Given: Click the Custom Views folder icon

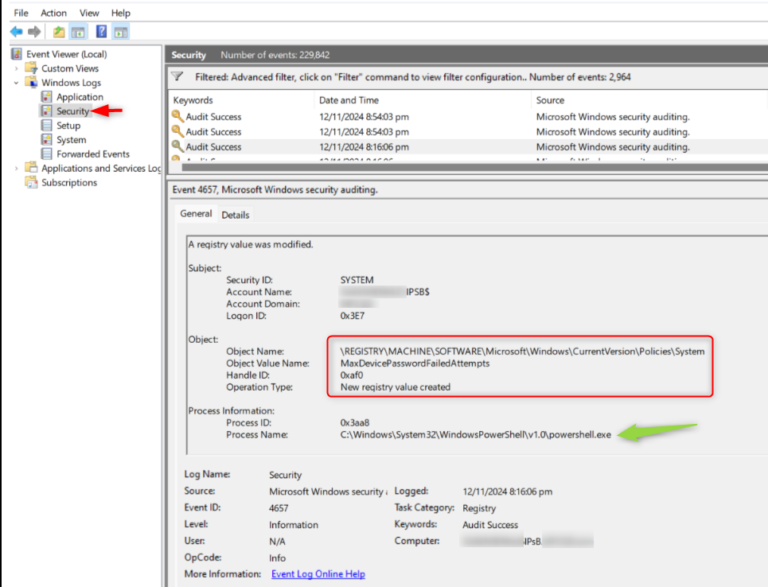Looking at the screenshot, I should click(x=31, y=68).
